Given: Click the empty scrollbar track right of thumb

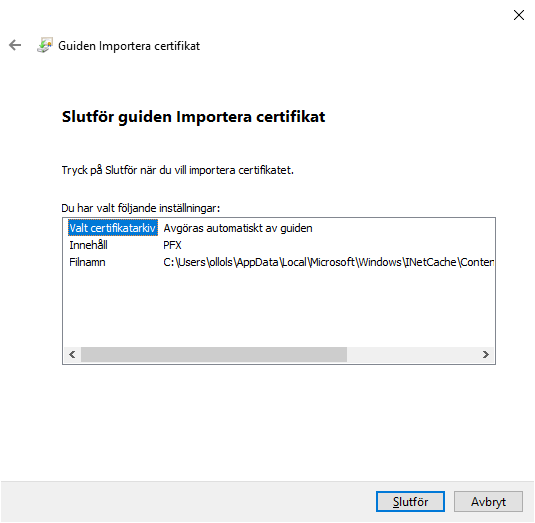Looking at the screenshot, I should (x=412, y=354).
